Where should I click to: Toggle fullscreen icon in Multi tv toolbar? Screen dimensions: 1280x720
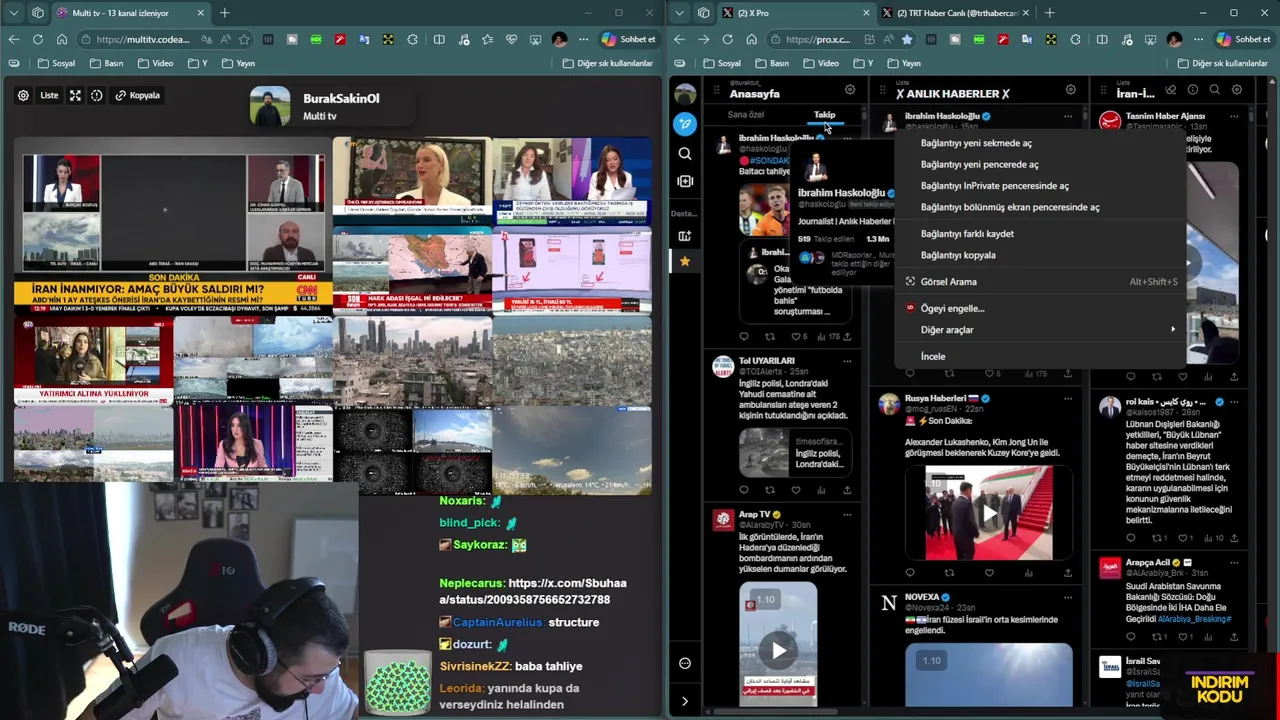[75, 95]
